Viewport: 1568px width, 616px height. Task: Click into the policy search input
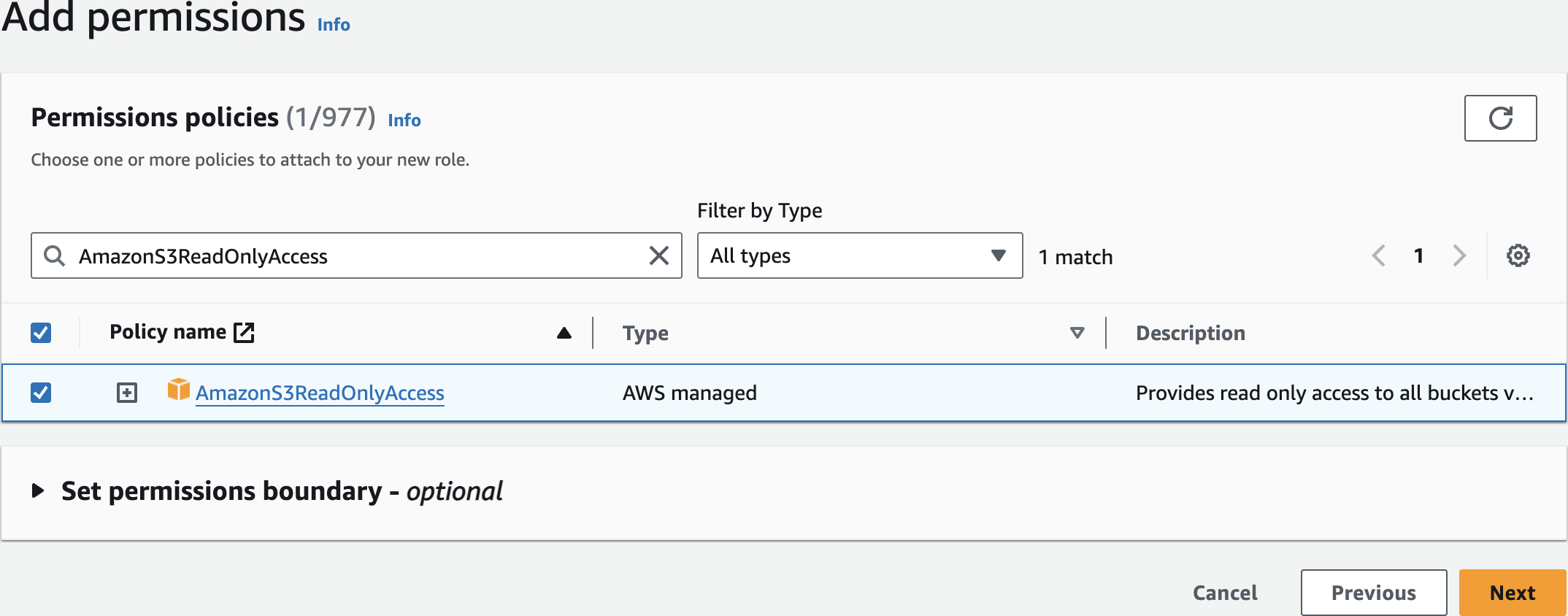pos(350,255)
